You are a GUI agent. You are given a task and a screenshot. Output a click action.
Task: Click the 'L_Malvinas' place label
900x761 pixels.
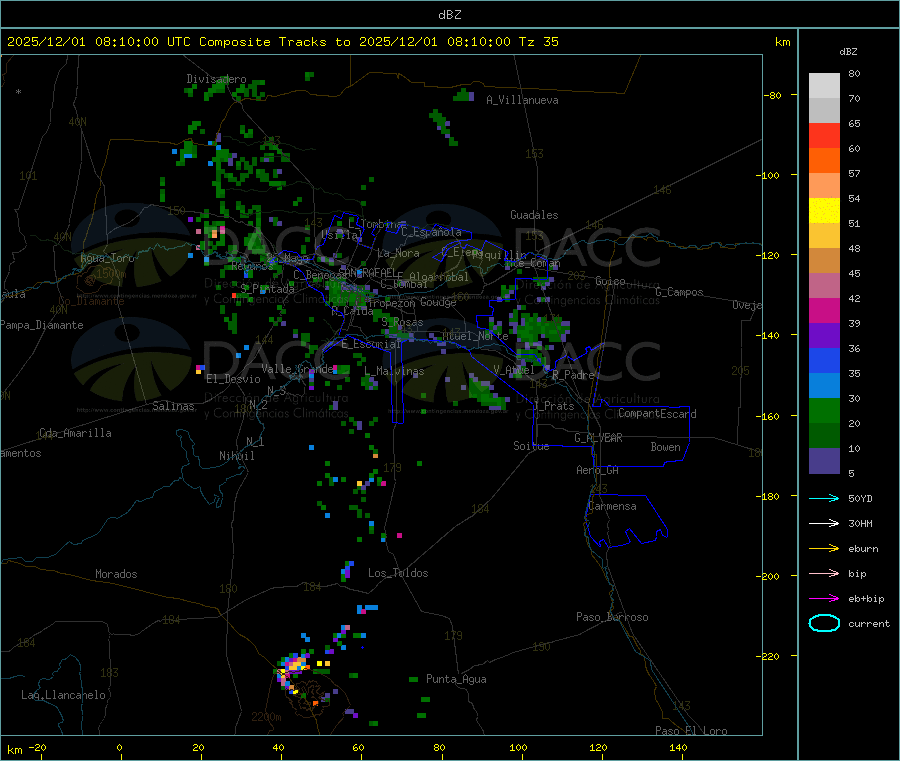click(x=394, y=371)
